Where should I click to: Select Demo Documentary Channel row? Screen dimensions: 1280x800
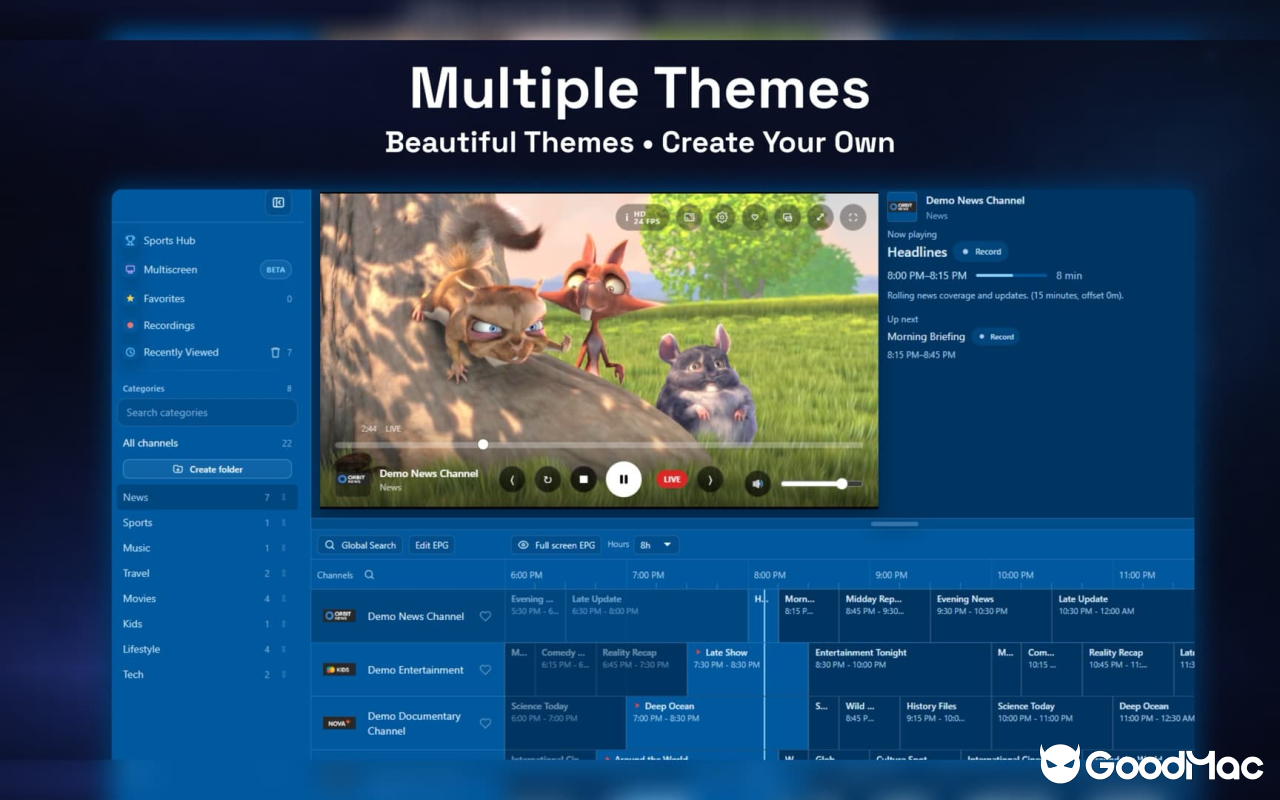tap(407, 723)
